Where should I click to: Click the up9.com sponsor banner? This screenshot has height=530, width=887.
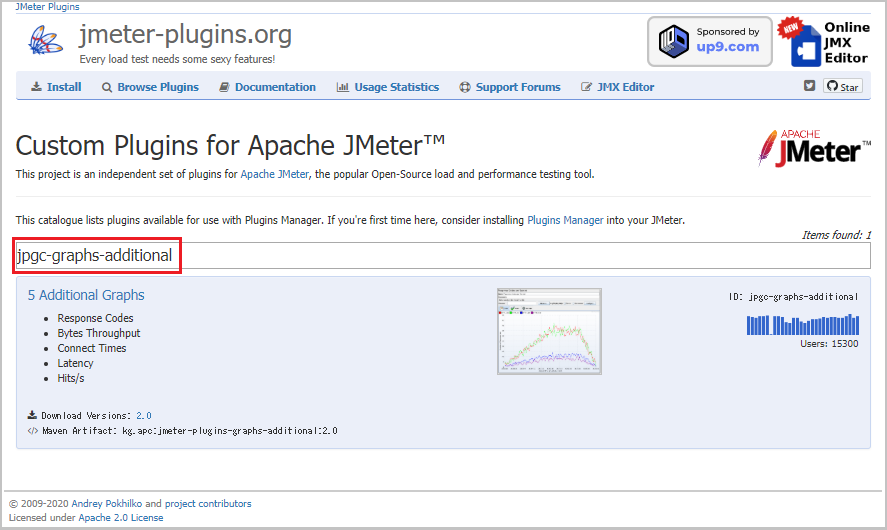click(x=710, y=41)
